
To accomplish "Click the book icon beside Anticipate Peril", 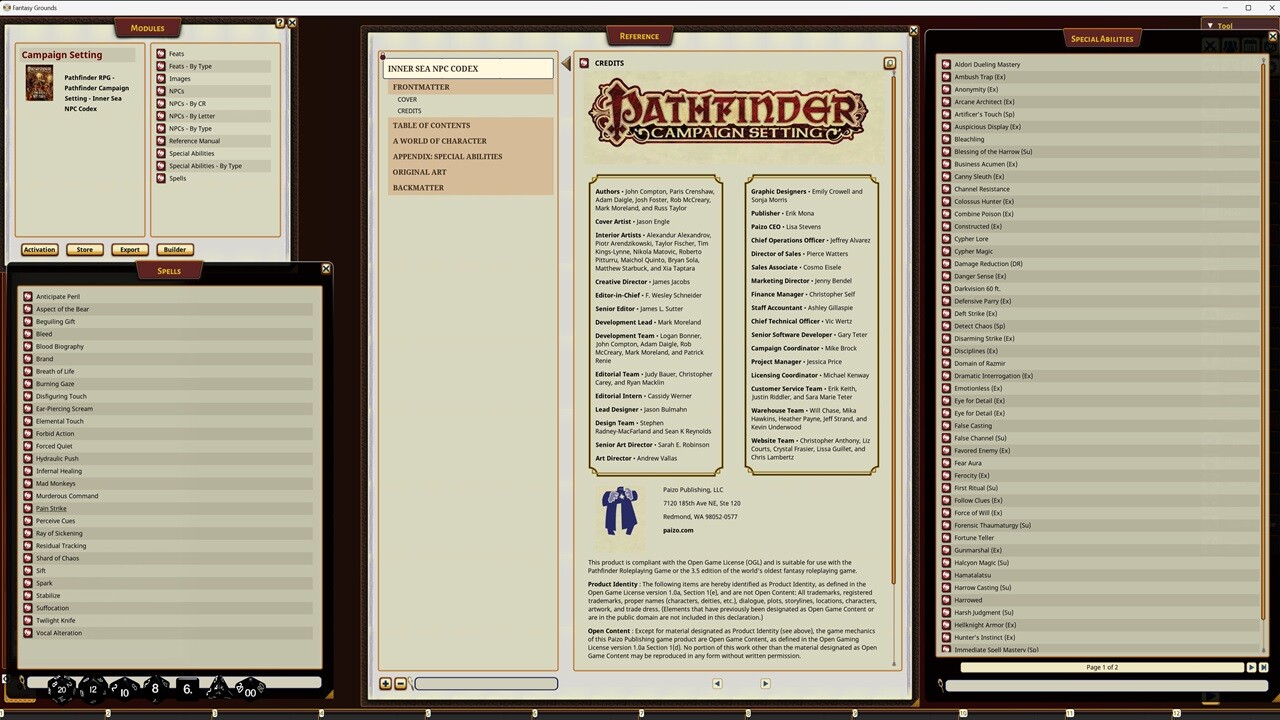I will (27, 296).
